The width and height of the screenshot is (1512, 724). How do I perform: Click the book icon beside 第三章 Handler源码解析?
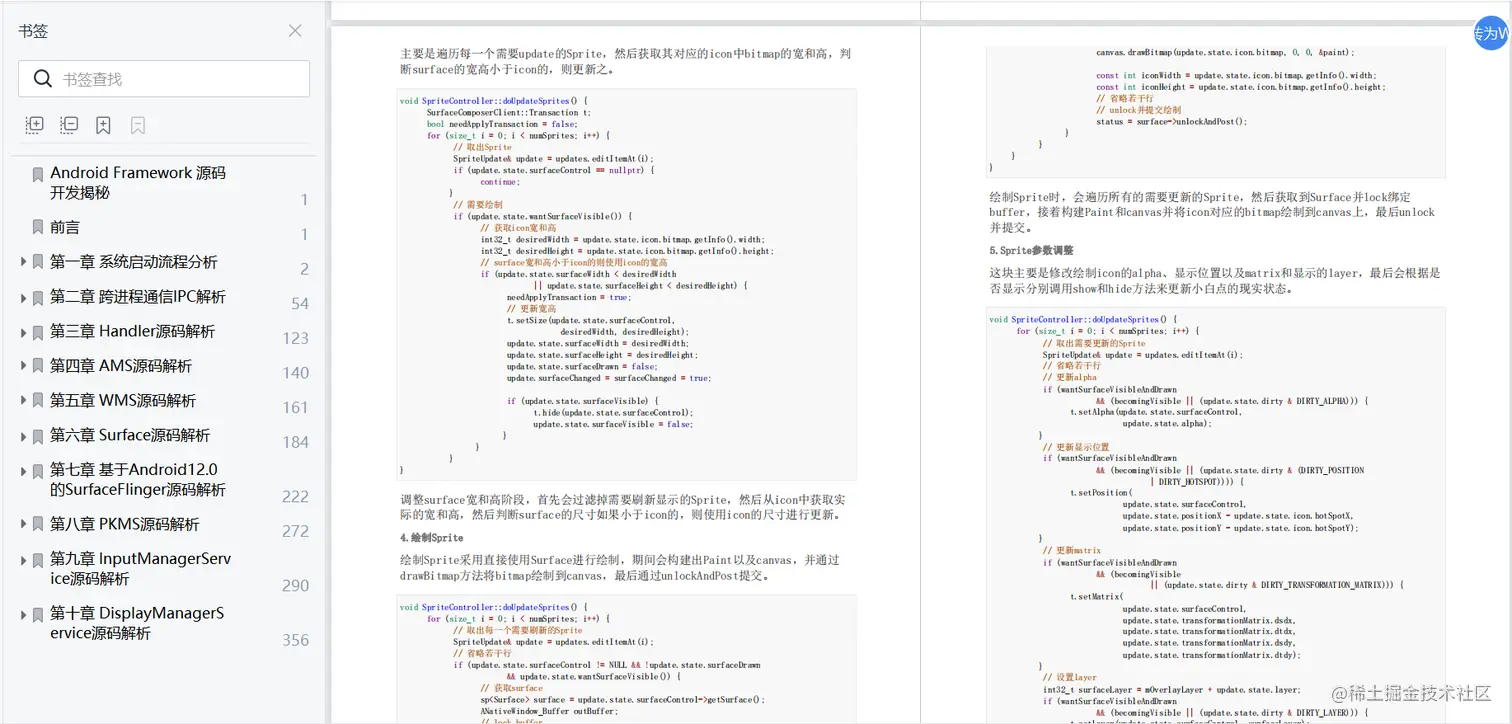coord(36,331)
